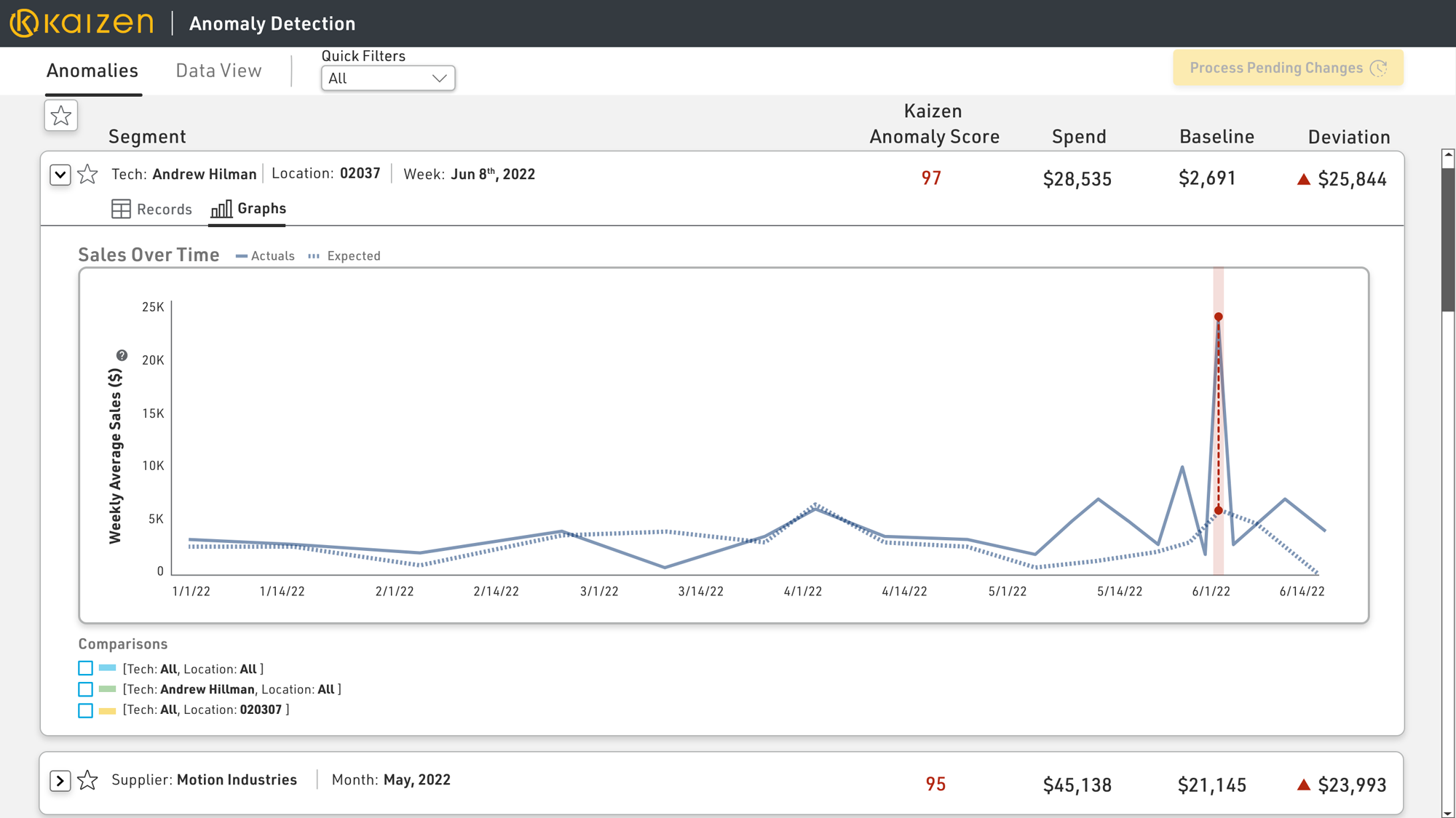
Task: Click the baseline value $21,145
Action: pos(1212,785)
